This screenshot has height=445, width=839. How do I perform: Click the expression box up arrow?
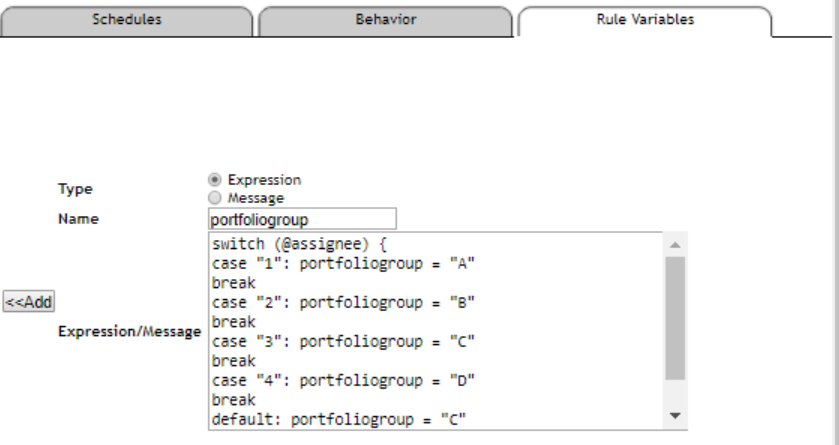[x=675, y=245]
